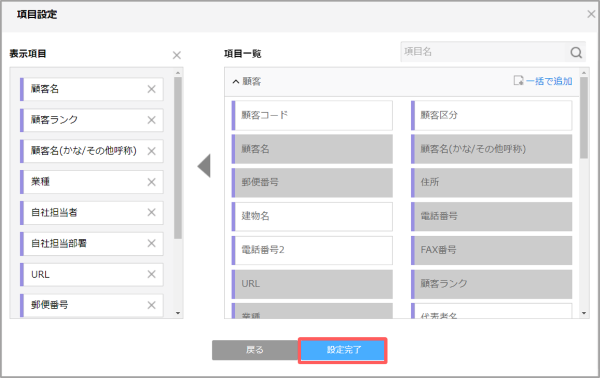Clear all displayed items with header X
Viewport: 600px width, 378px height.
[x=176, y=55]
